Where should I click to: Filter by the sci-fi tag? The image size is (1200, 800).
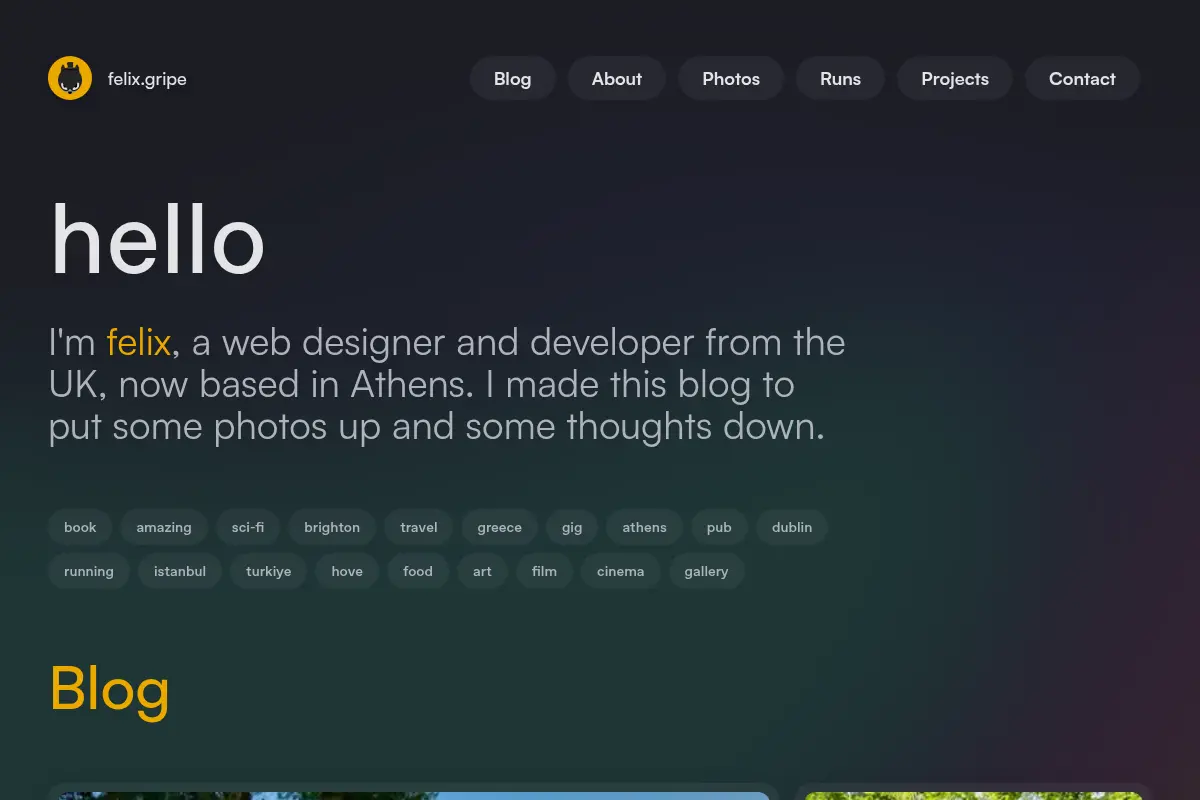[x=248, y=527]
